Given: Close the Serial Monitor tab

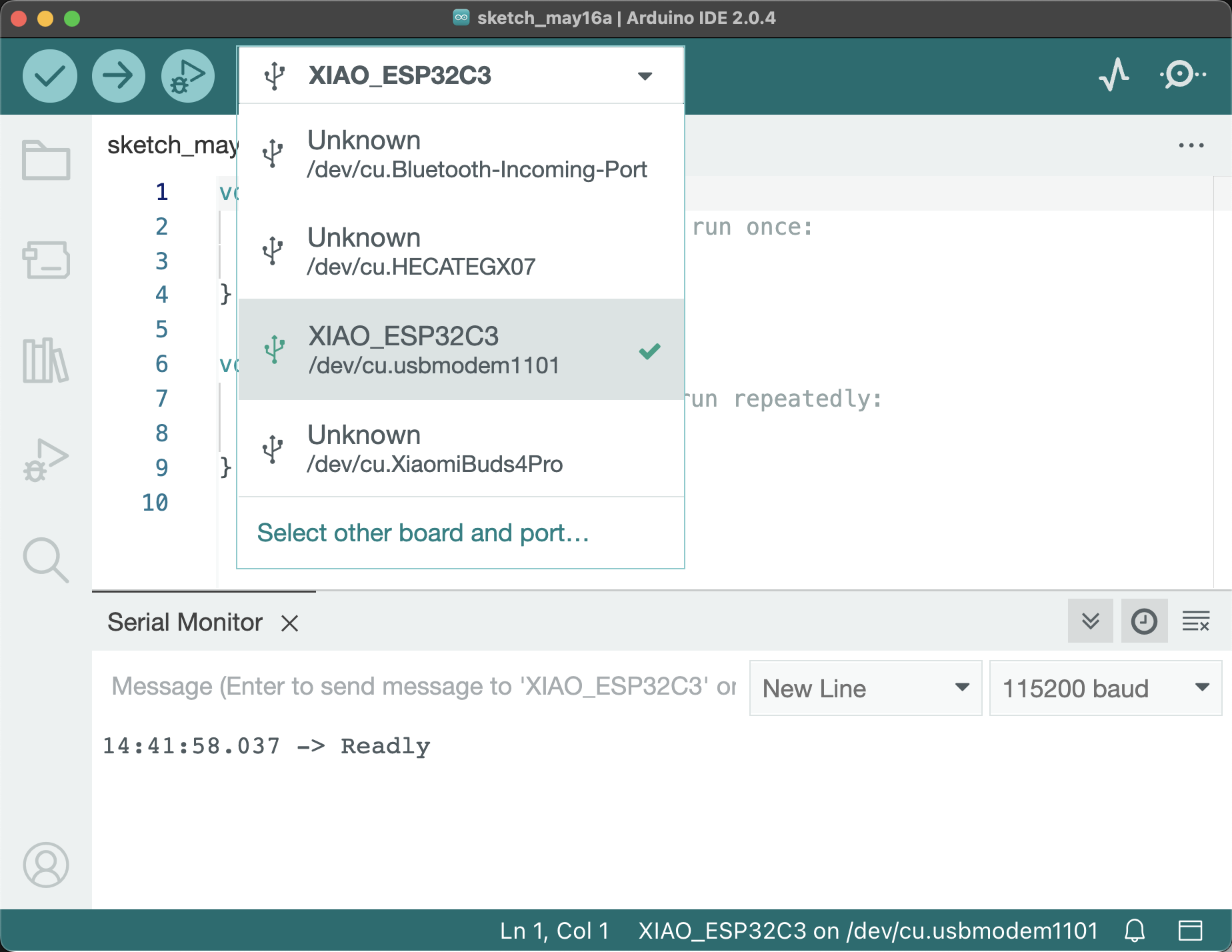Looking at the screenshot, I should coord(289,623).
